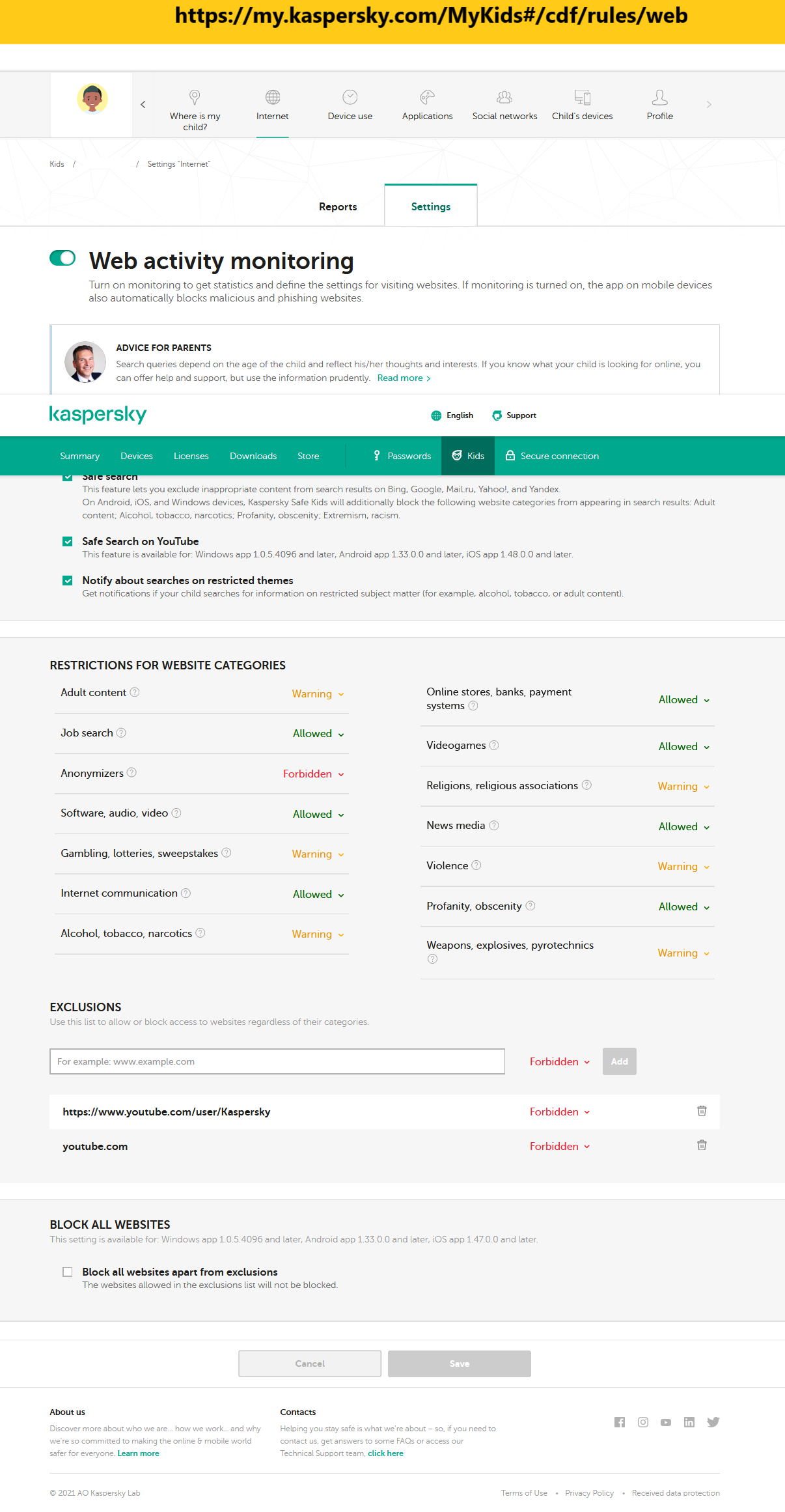Viewport: 785px width, 1512px height.
Task: Click help icon next to Job search
Action: 121,733
